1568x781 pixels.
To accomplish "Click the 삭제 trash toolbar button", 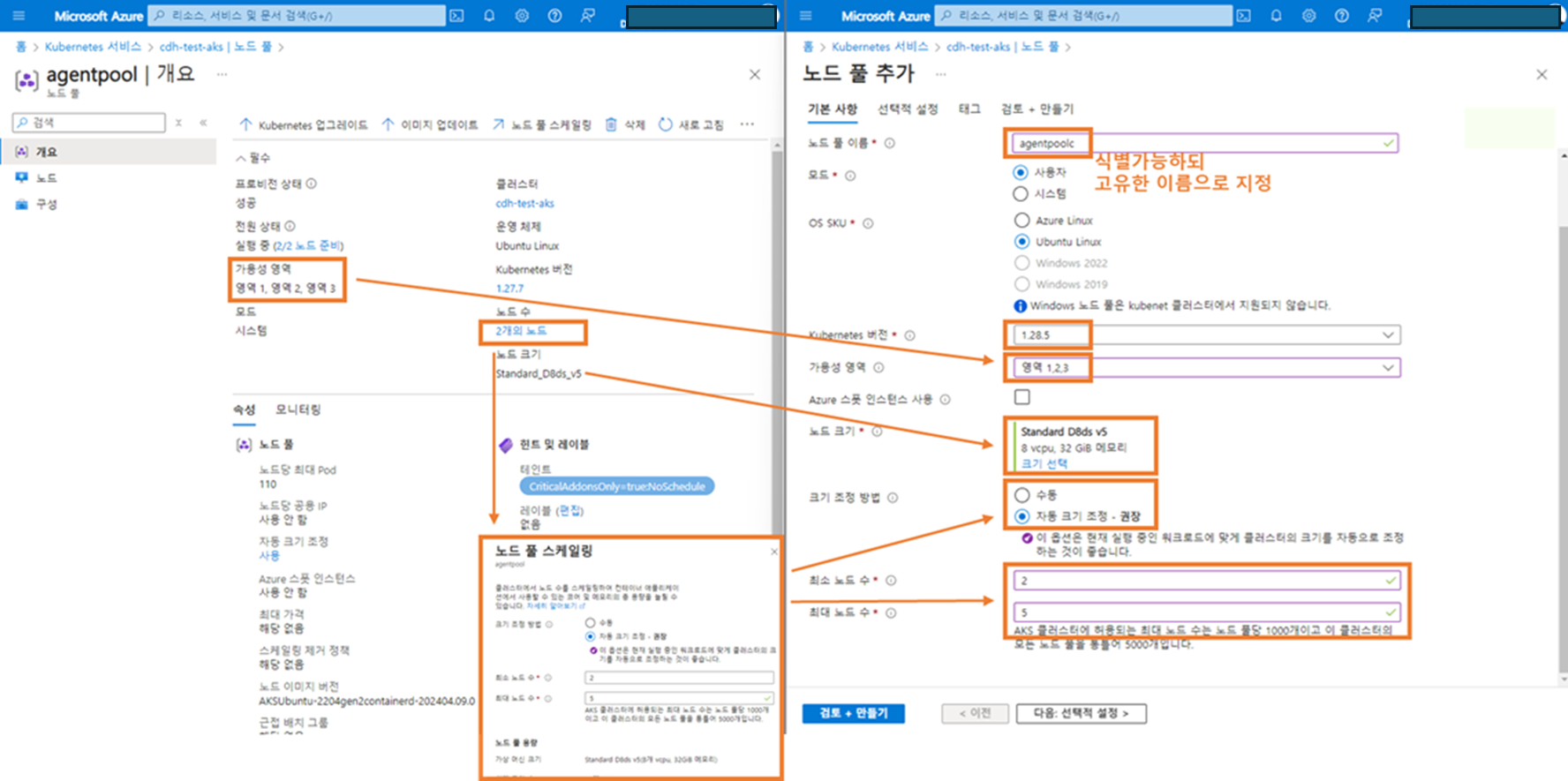I will [x=625, y=125].
